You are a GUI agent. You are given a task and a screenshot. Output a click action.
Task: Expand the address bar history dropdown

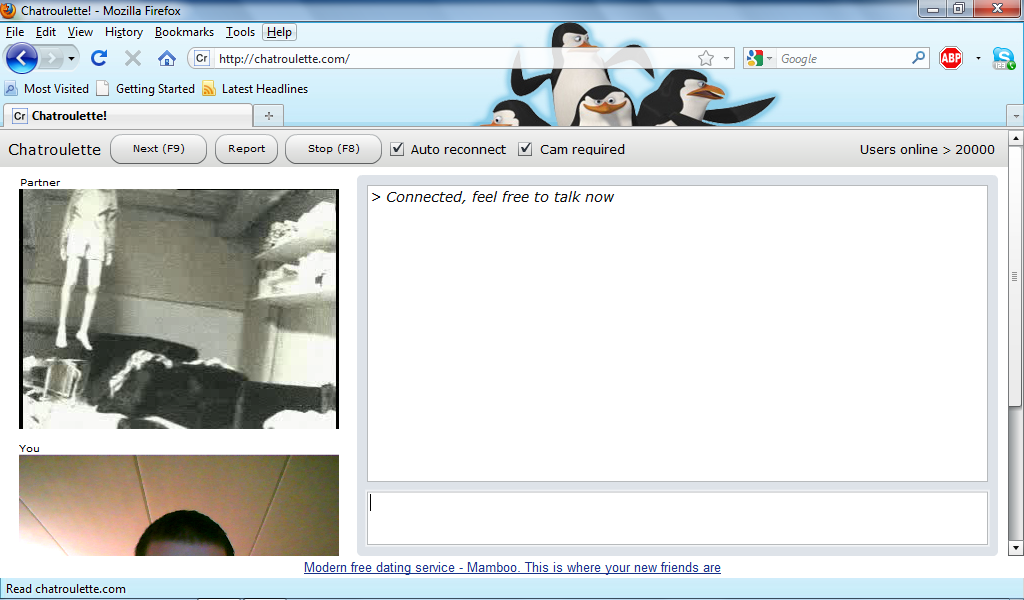[x=726, y=58]
